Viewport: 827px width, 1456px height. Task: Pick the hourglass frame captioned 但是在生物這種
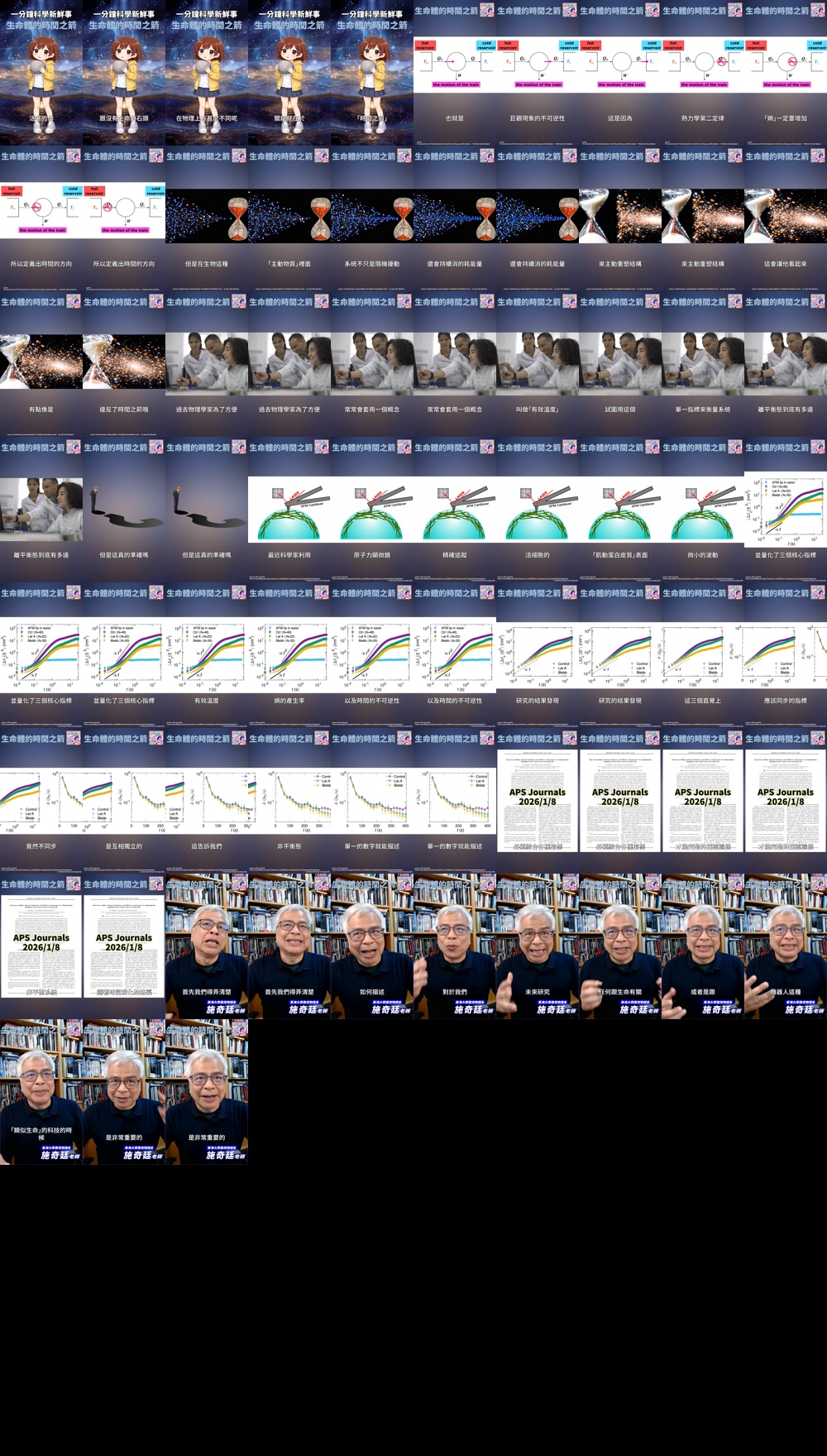pyautogui.click(x=207, y=218)
